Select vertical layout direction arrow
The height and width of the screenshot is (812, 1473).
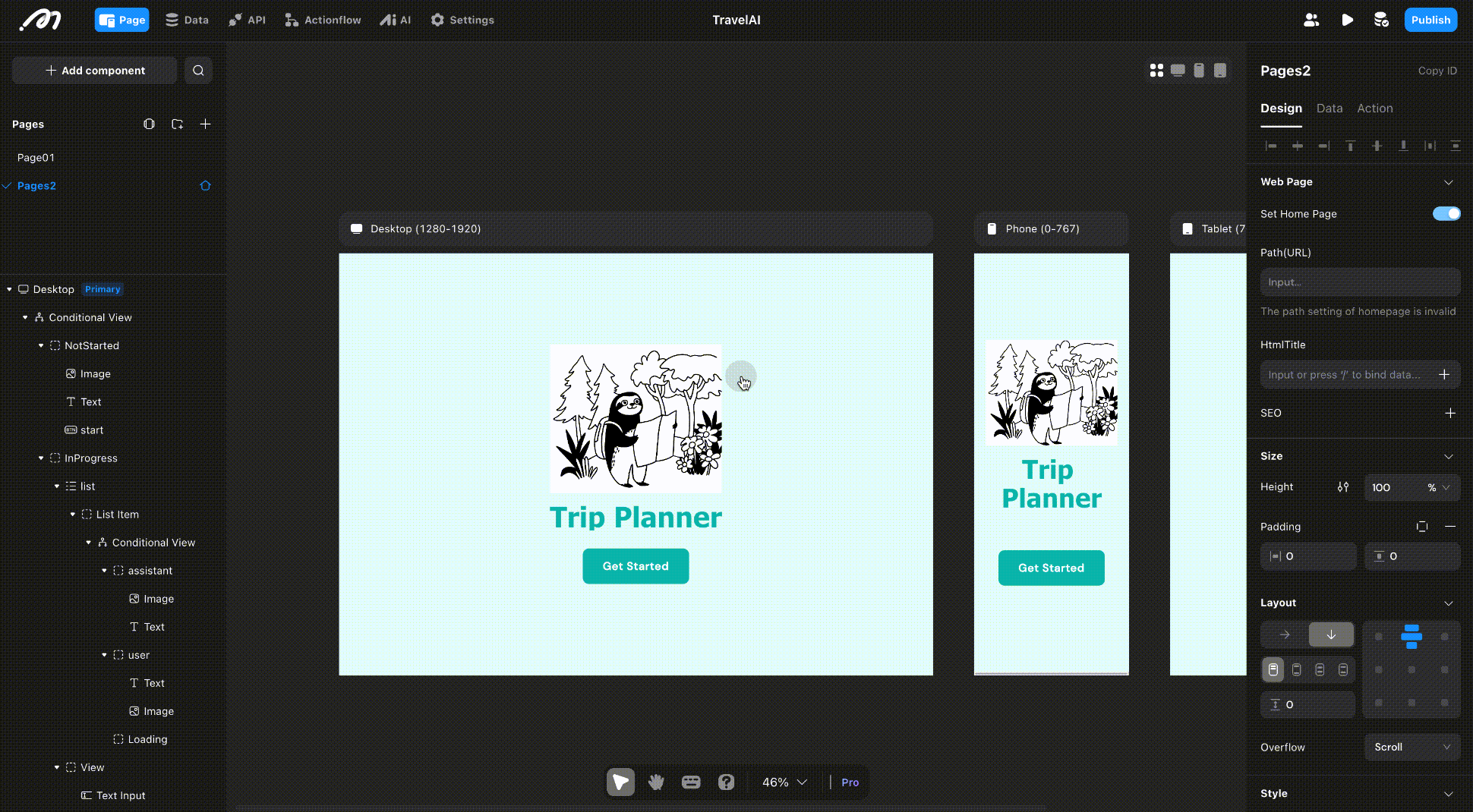coord(1331,634)
